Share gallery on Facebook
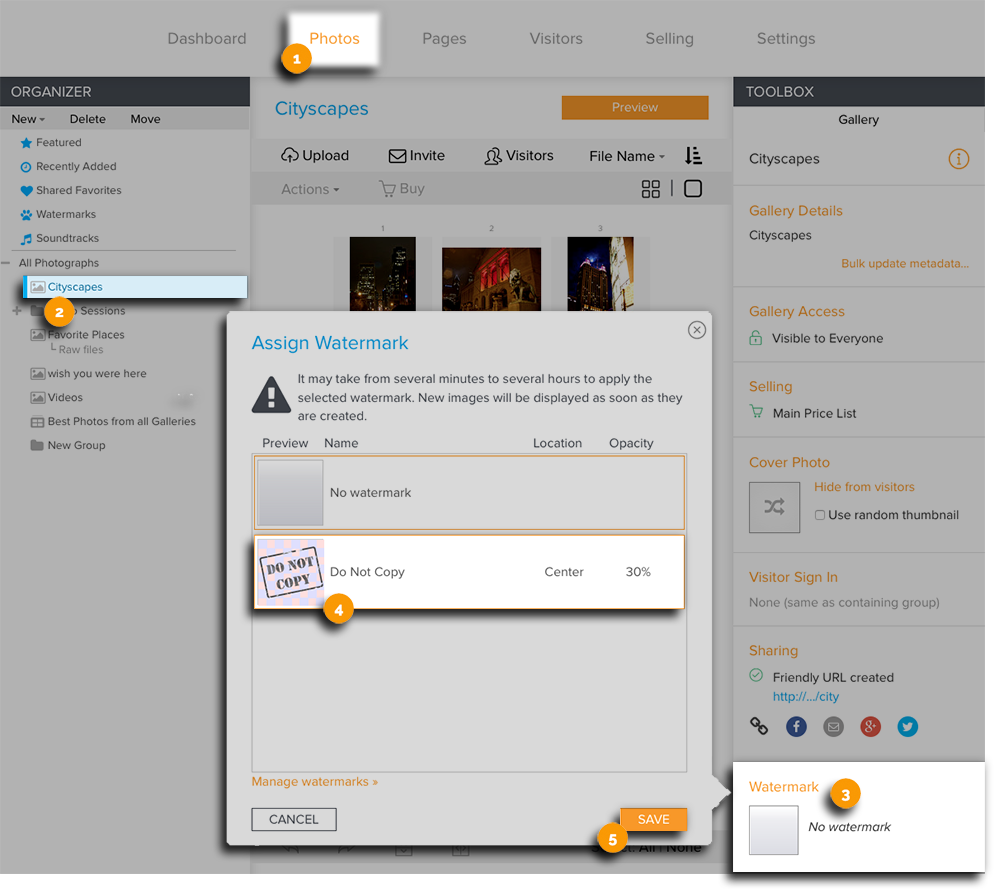The image size is (1000, 889). point(796,726)
